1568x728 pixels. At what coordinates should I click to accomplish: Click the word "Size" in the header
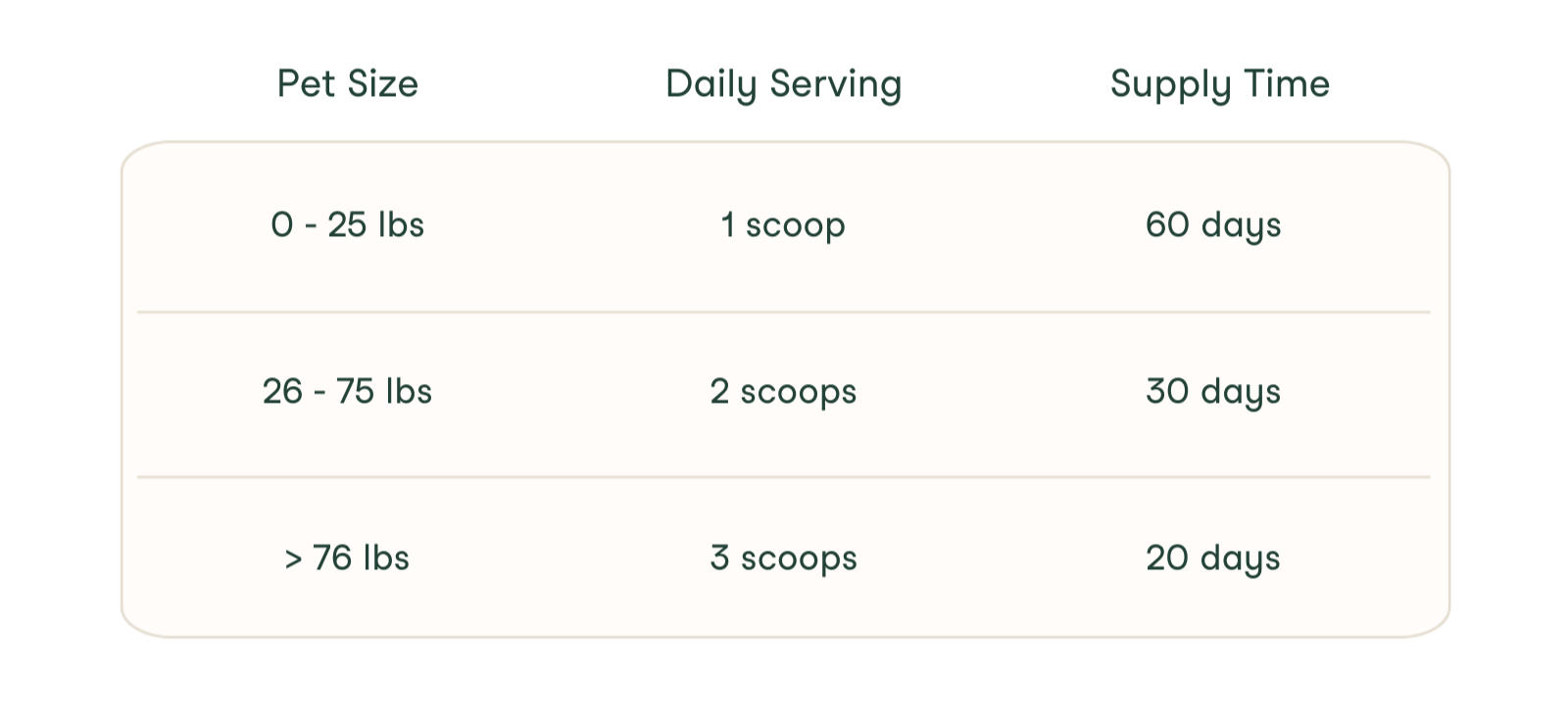click(382, 84)
